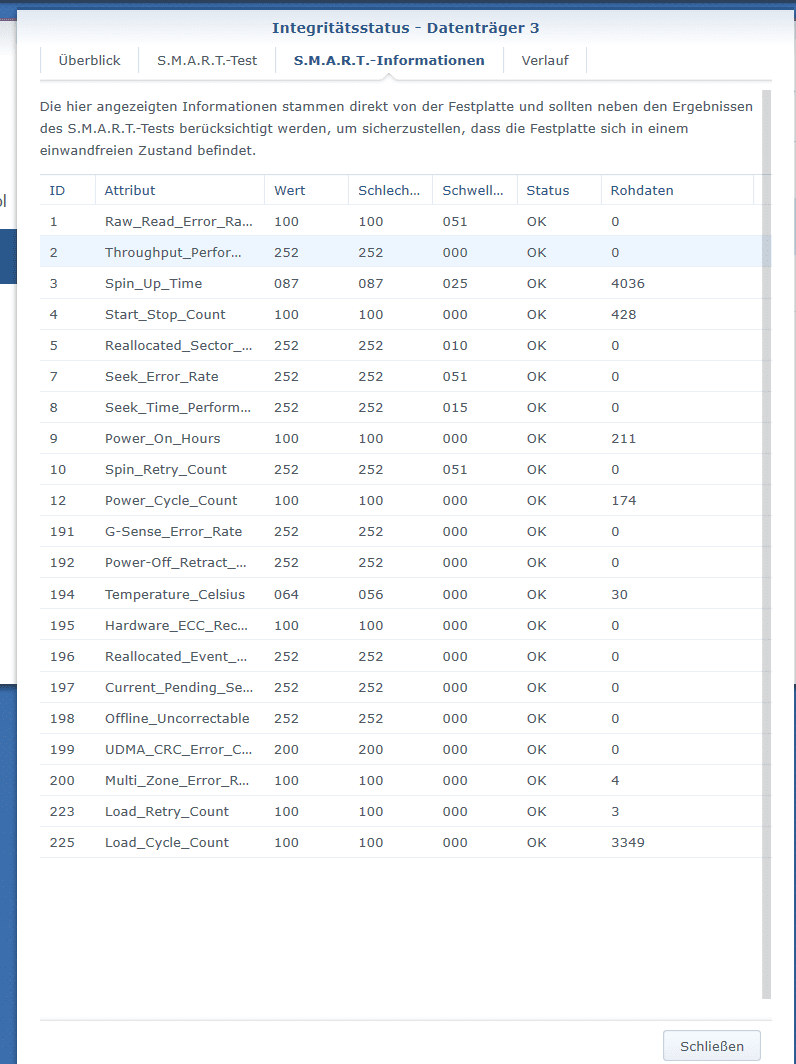Select the Seek_Error_Rate attribute
Viewport: 796px width, 1064px height.
(x=162, y=377)
